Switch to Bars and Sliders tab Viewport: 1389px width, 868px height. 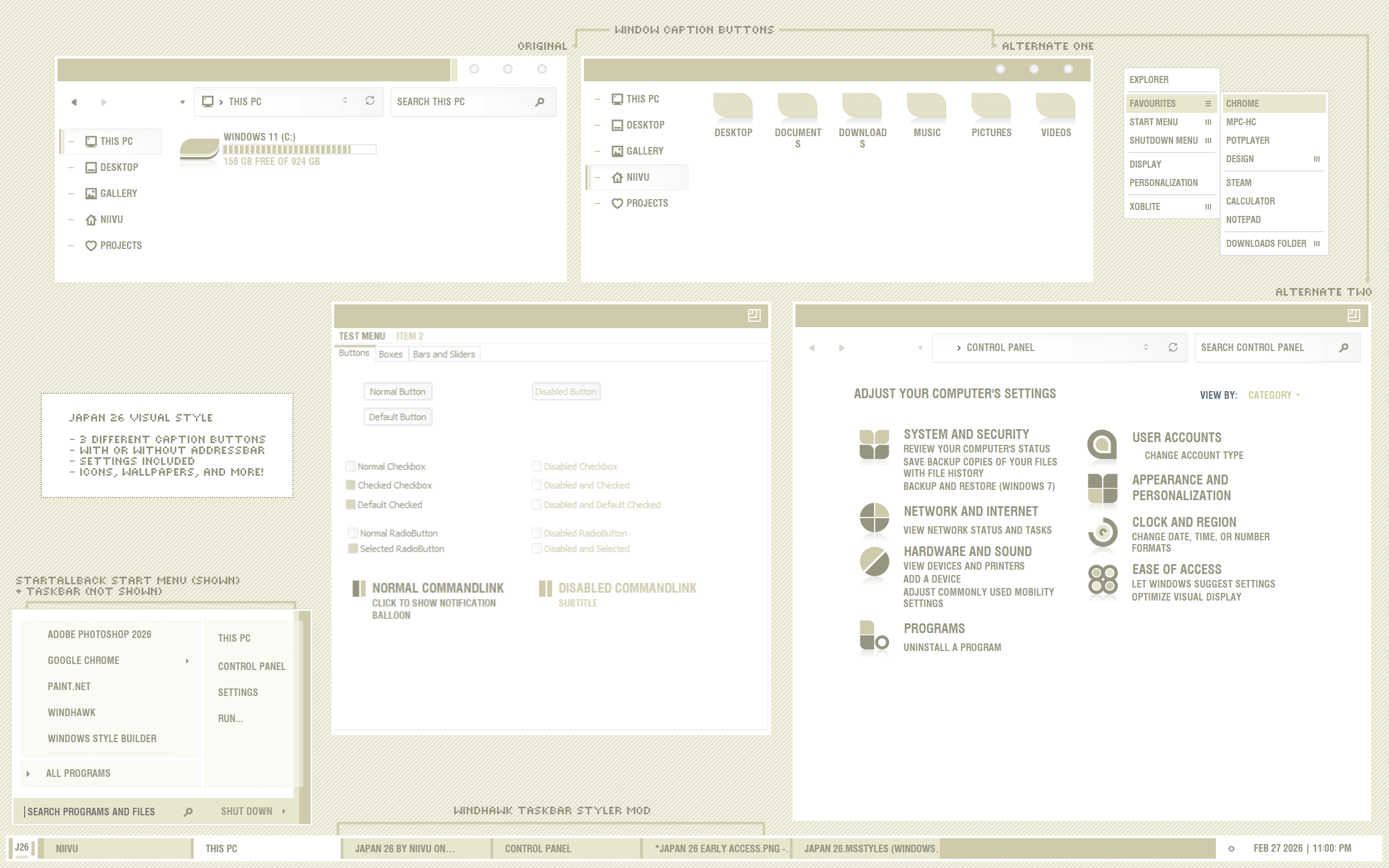444,354
